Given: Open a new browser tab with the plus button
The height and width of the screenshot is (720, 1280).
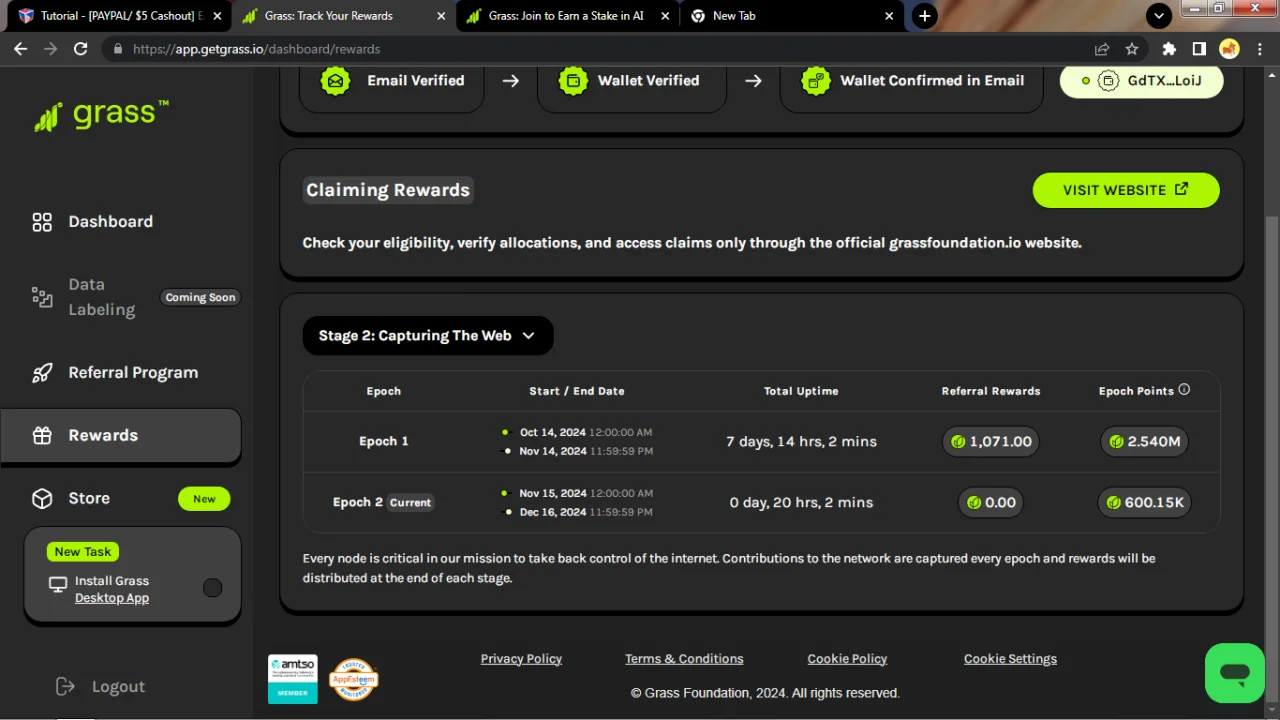Looking at the screenshot, I should coord(925,16).
